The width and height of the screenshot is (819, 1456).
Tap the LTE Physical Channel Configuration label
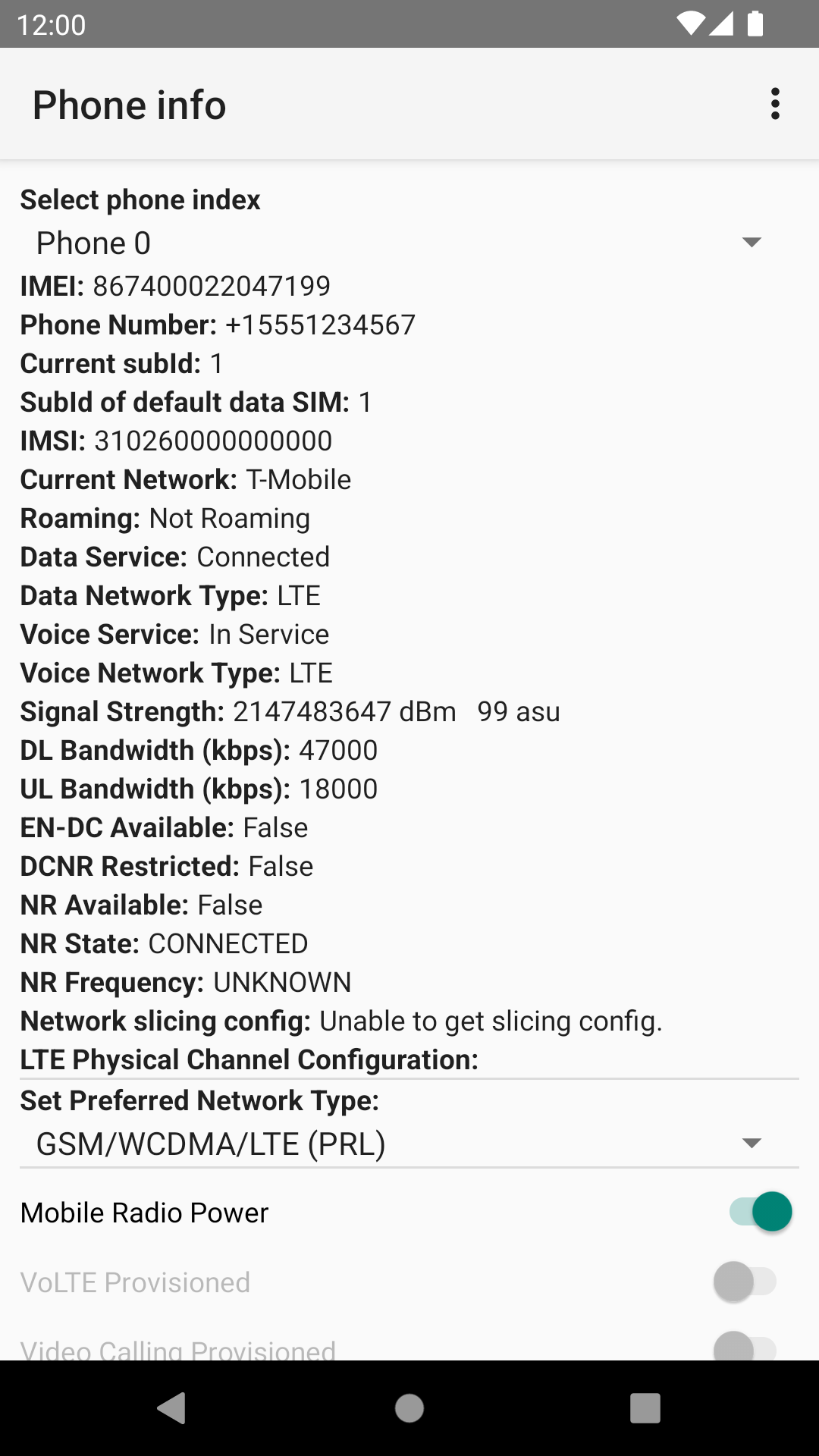click(249, 1059)
